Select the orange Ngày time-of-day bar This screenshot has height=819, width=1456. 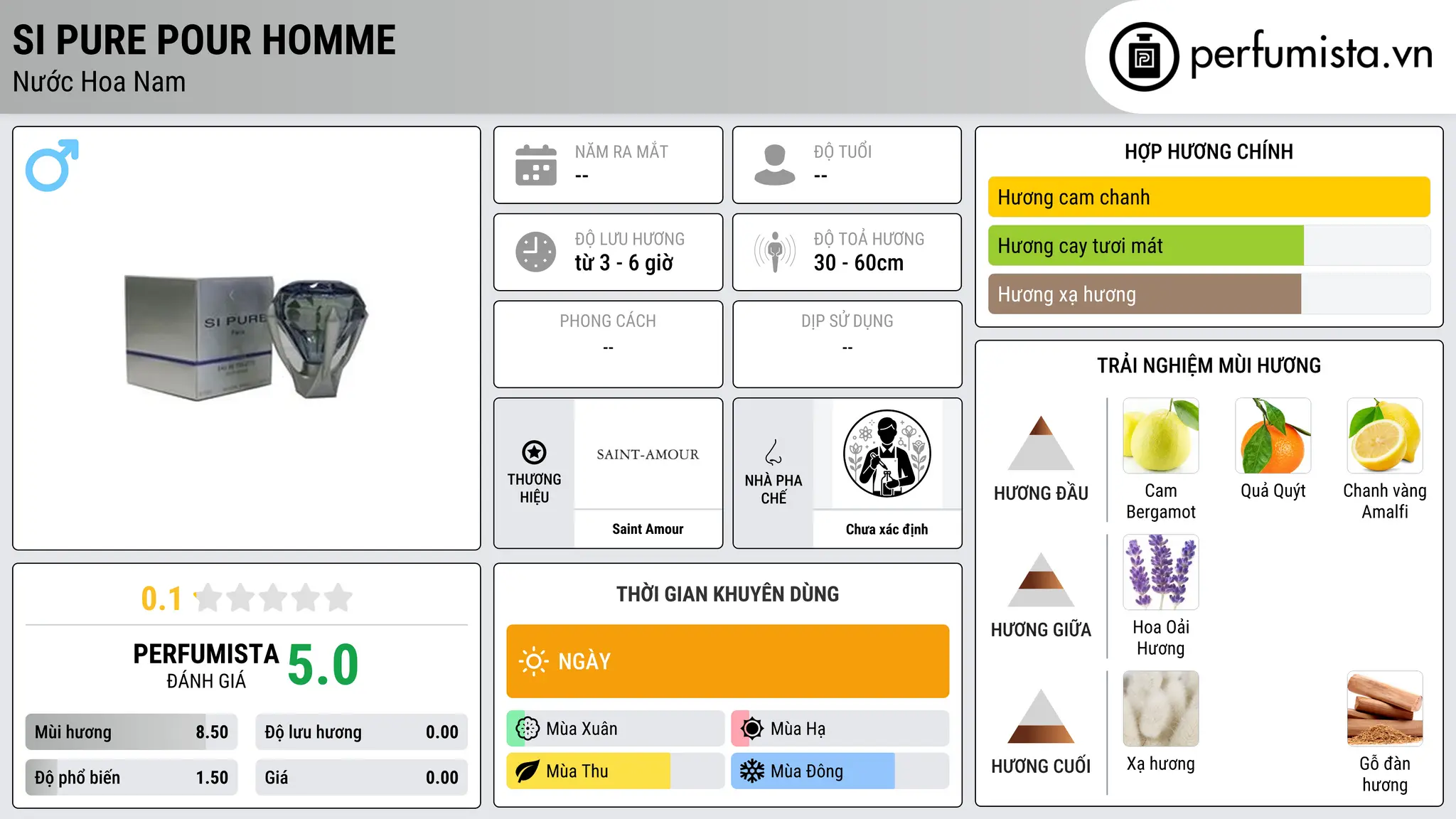(x=728, y=661)
